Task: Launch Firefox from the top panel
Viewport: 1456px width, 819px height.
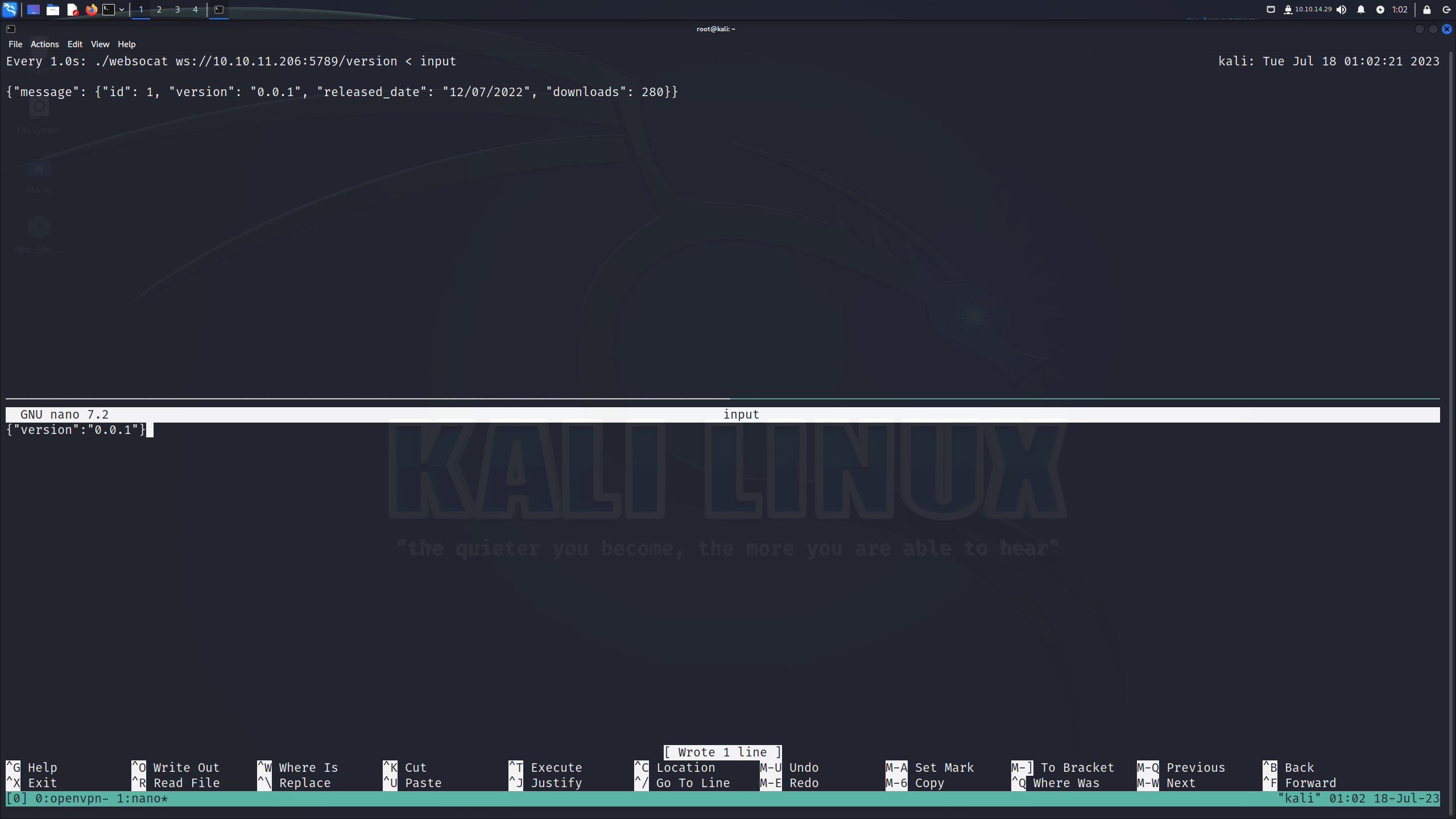Action: pyautogui.click(x=91, y=9)
